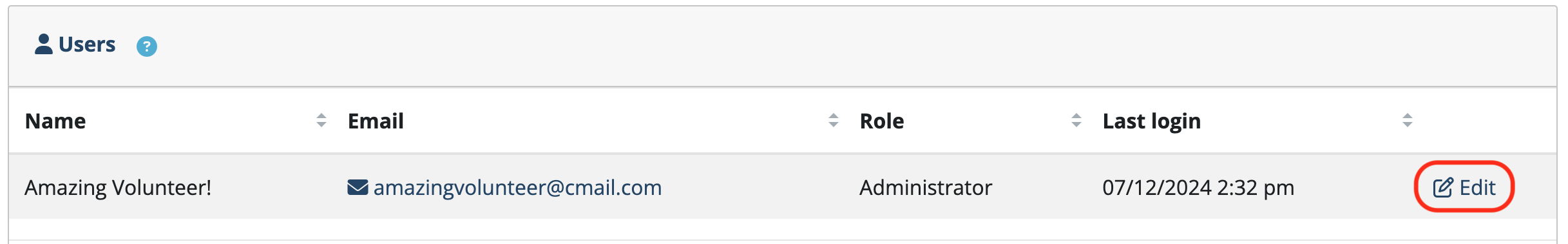Click the blue help question mark icon
This screenshot has height=244, width=1568.
(x=147, y=46)
